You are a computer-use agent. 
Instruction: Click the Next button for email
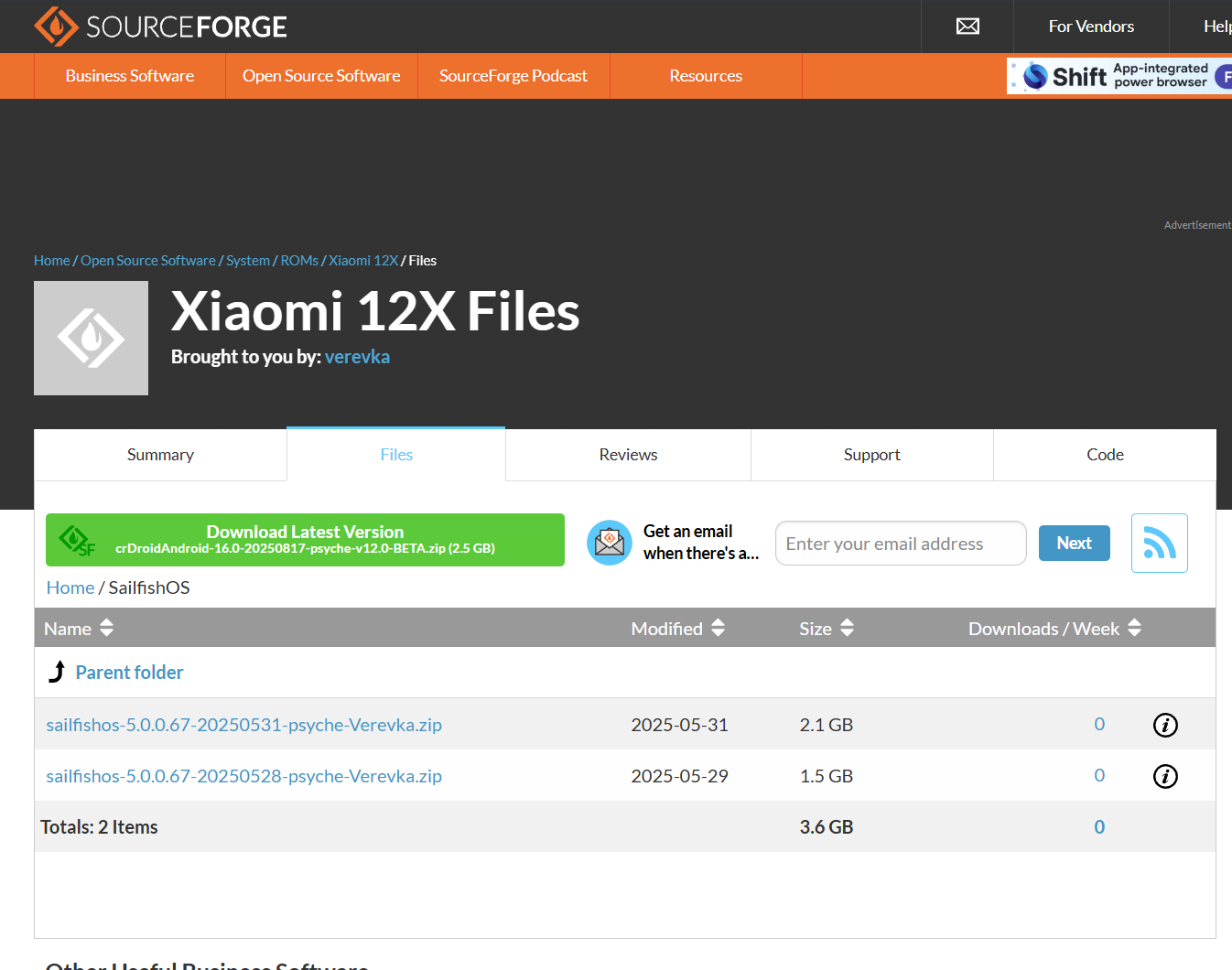coord(1075,544)
